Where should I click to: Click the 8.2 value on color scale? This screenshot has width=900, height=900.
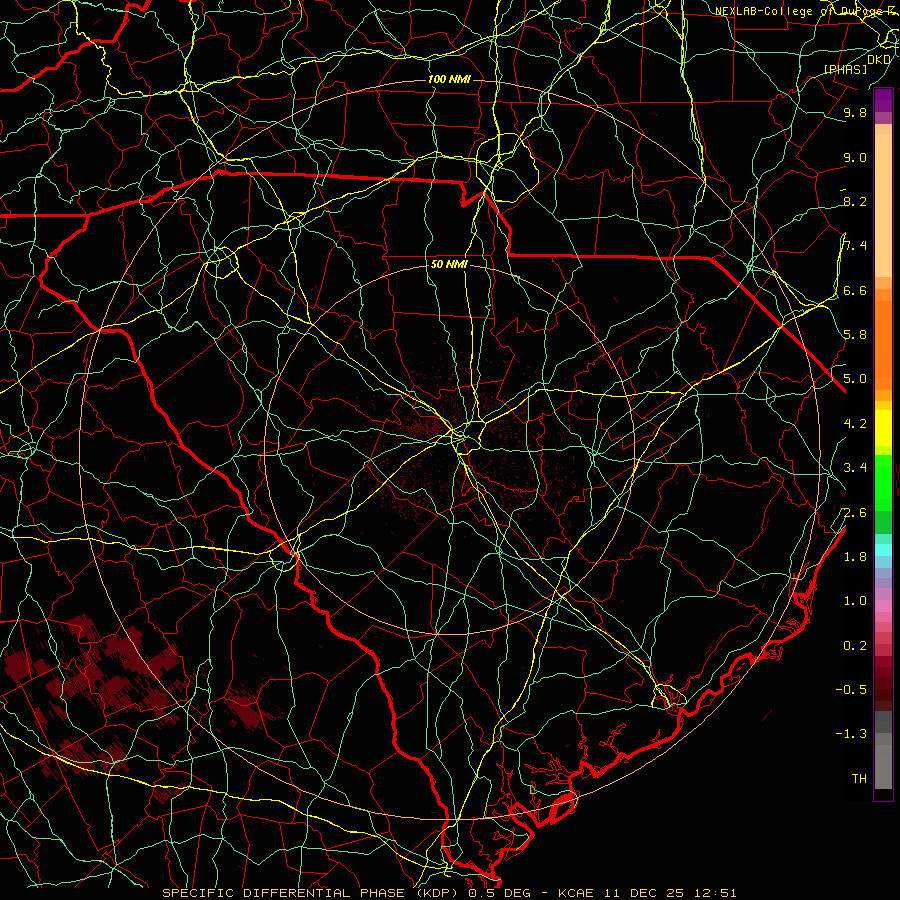[x=855, y=201]
